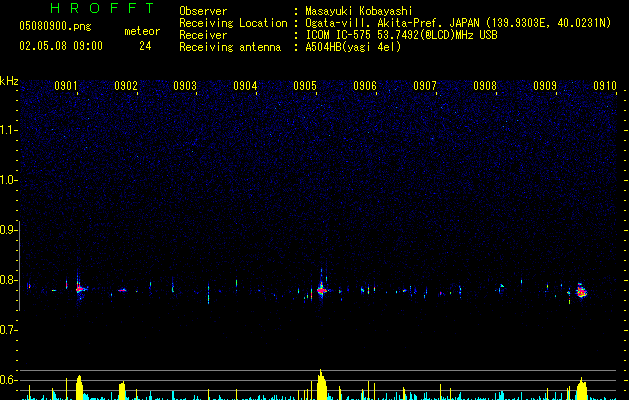
Task: Click the Observer label
Action: [x=203, y=11]
